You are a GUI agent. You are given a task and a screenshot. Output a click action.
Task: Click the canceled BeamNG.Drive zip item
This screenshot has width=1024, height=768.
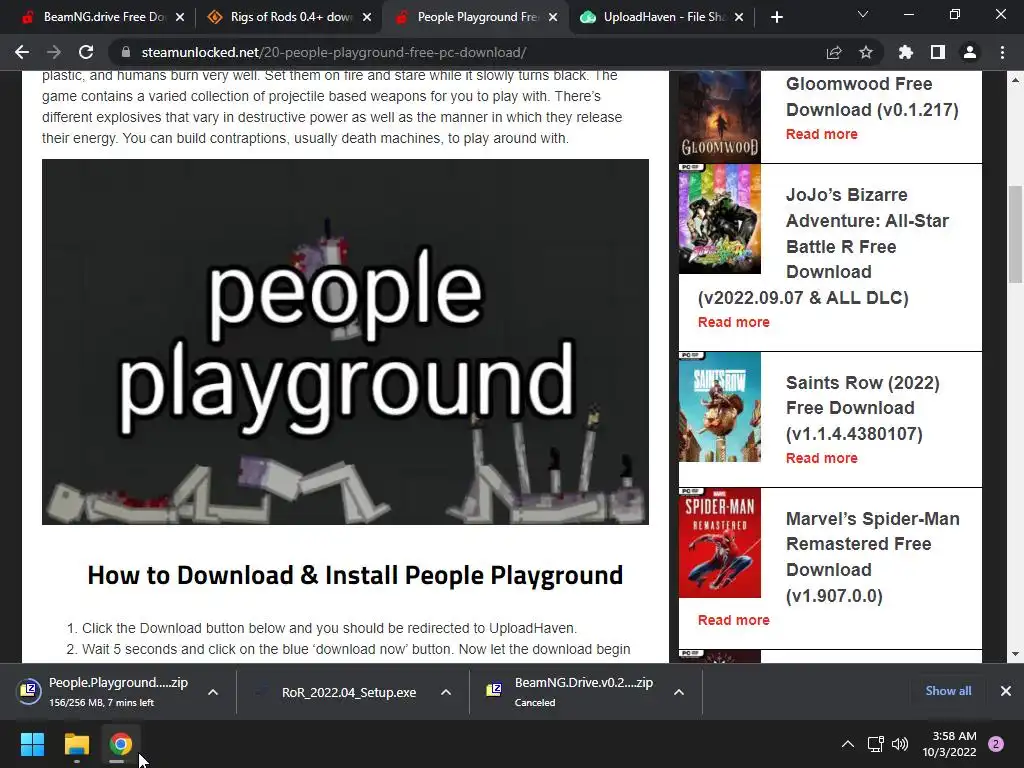(x=571, y=692)
